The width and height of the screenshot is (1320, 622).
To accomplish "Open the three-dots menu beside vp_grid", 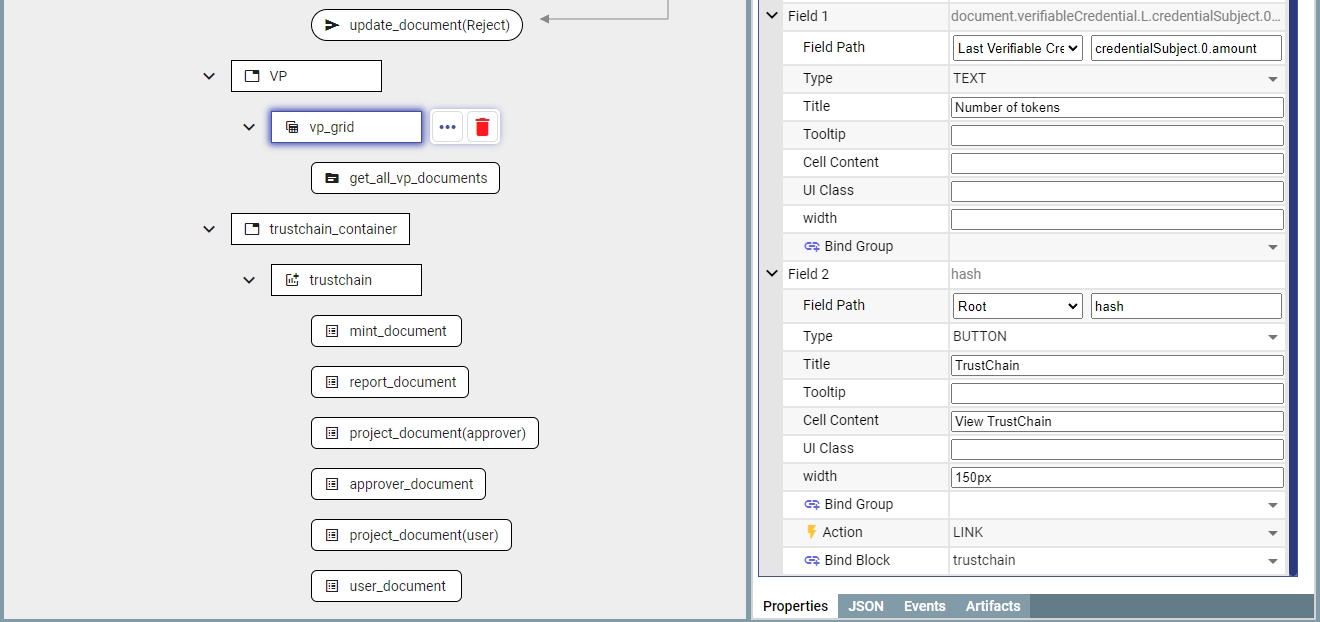I will tap(447, 127).
